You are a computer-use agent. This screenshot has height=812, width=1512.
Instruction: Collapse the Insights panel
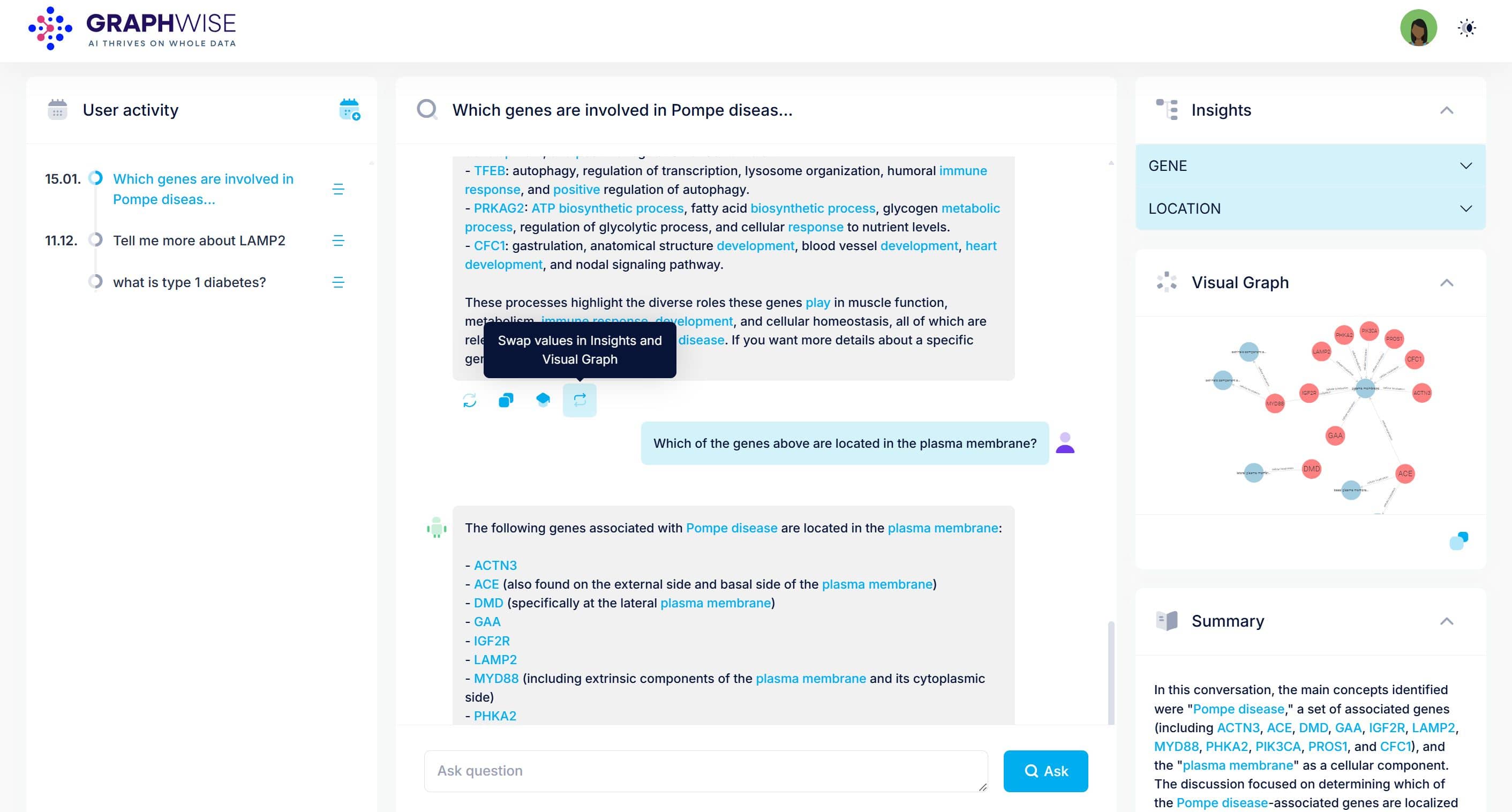(1446, 110)
